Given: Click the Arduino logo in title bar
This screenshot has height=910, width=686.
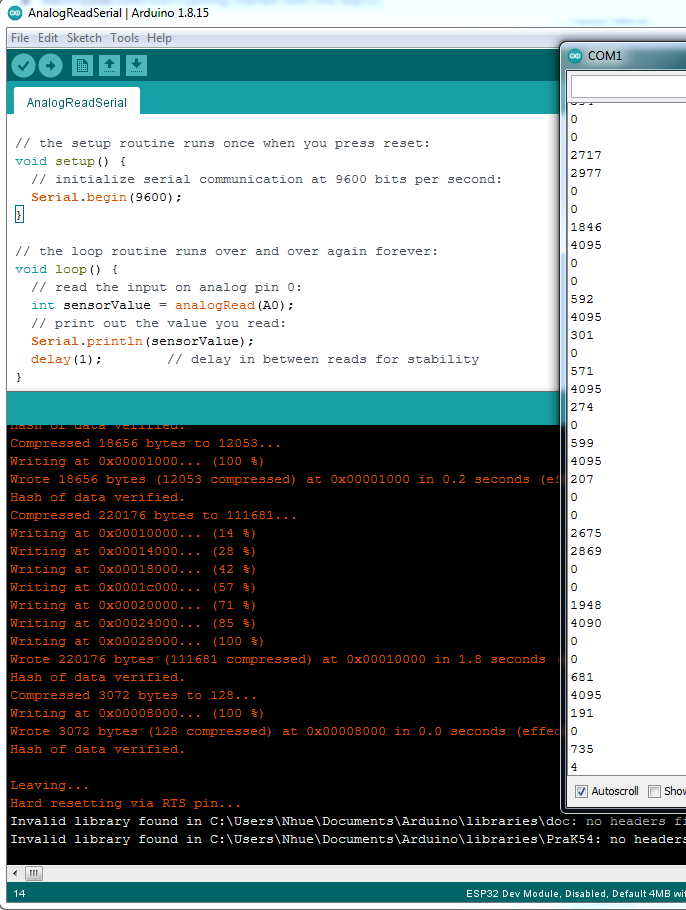Looking at the screenshot, I should coord(15,13).
